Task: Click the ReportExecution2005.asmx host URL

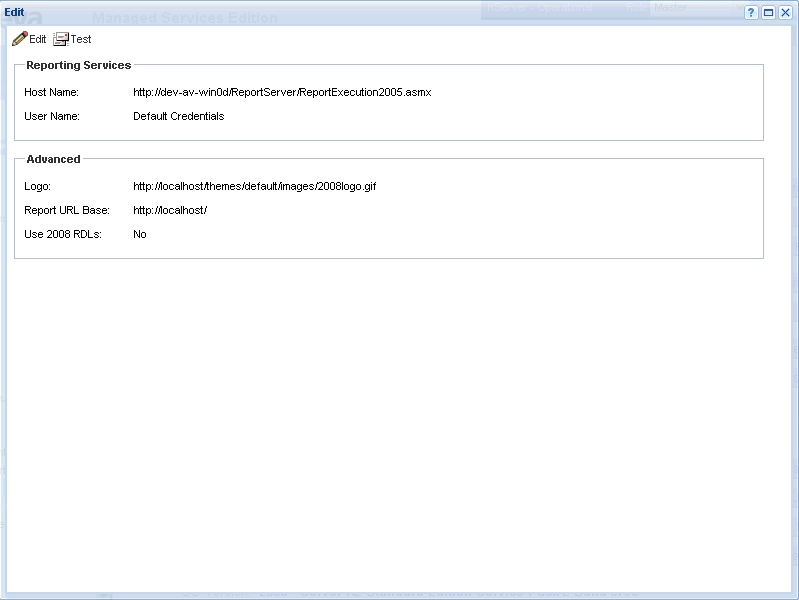Action: click(282, 92)
